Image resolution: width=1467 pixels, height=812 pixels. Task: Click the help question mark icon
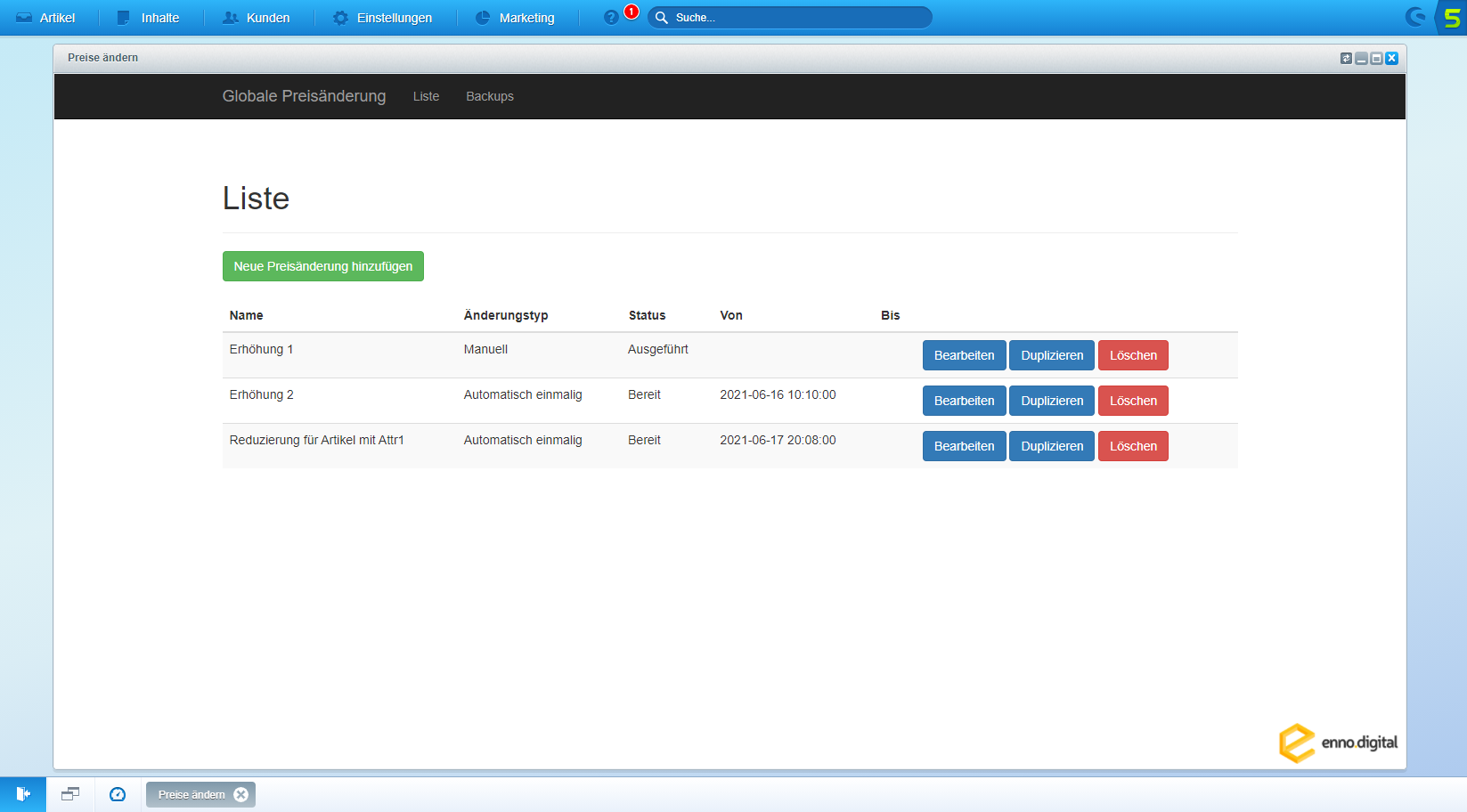[611, 18]
